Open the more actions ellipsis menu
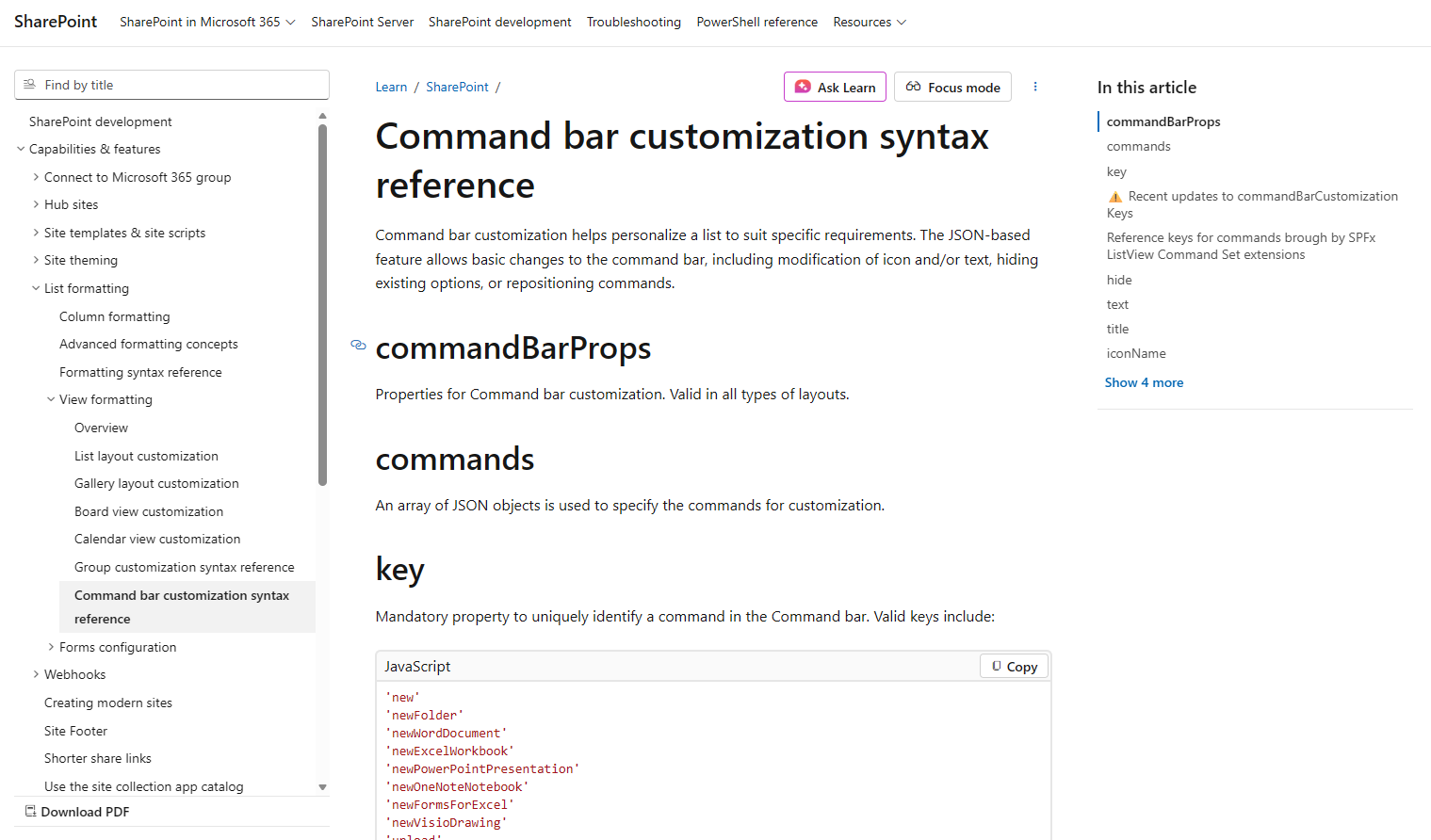Screen dimensions: 1431x840 [x=1035, y=87]
